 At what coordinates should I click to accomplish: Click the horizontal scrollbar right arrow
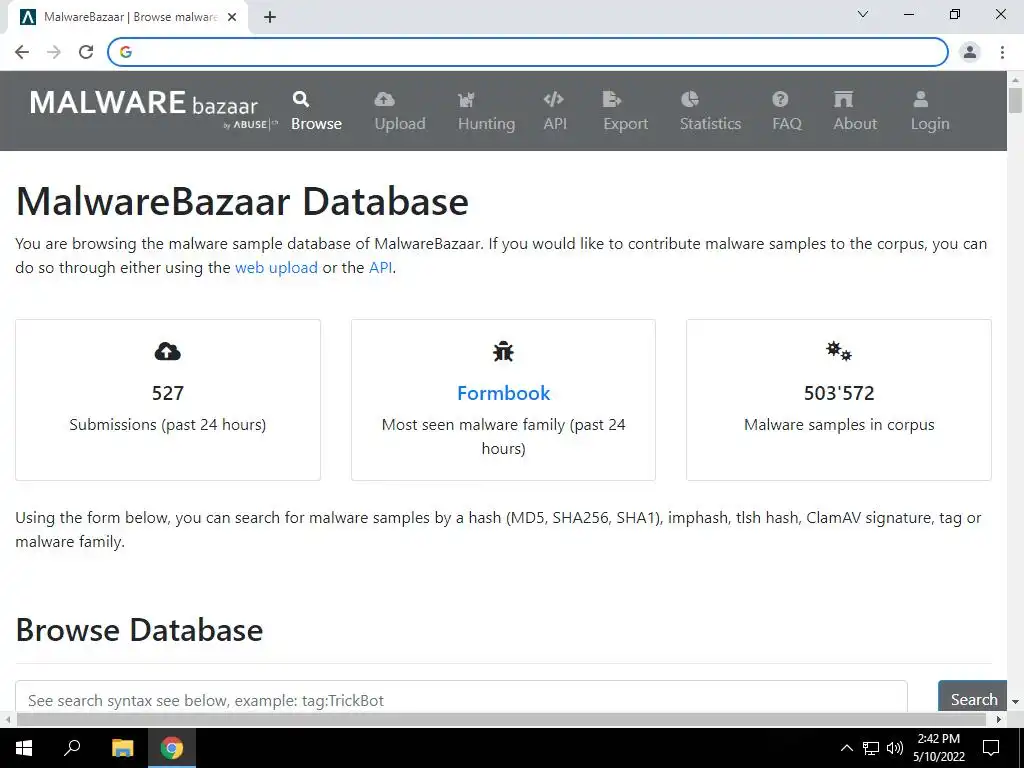(999, 720)
